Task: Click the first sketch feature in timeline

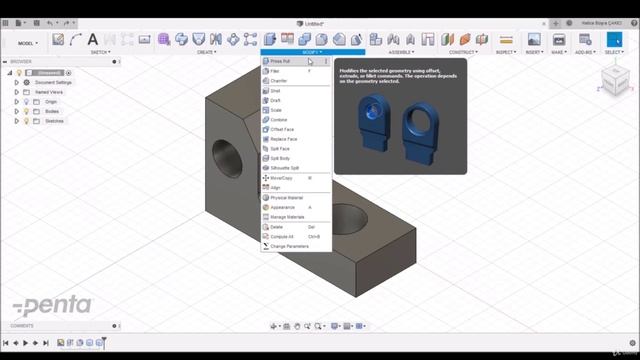Action: 60,343
